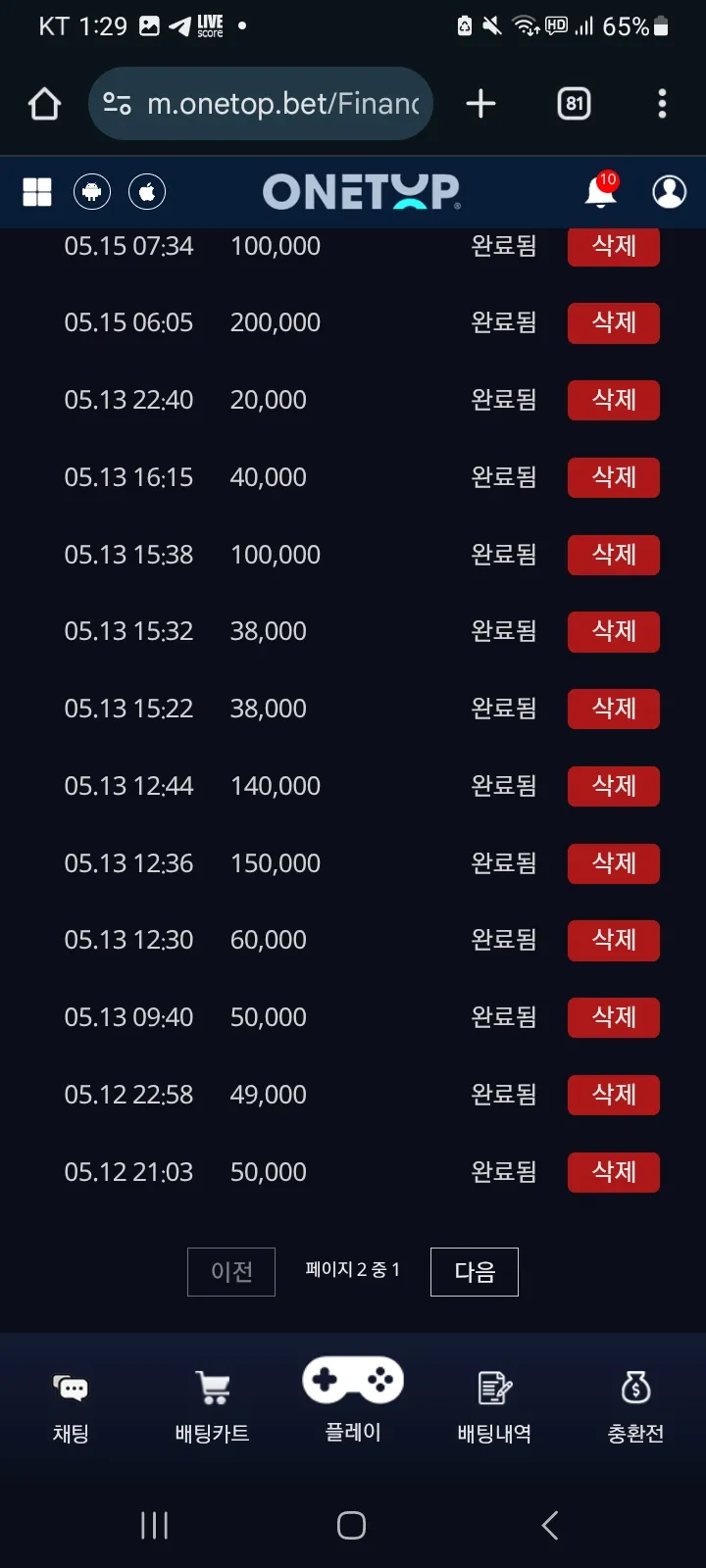706x1568 pixels.
Task: Show open tabs counter 81
Action: pos(574,104)
